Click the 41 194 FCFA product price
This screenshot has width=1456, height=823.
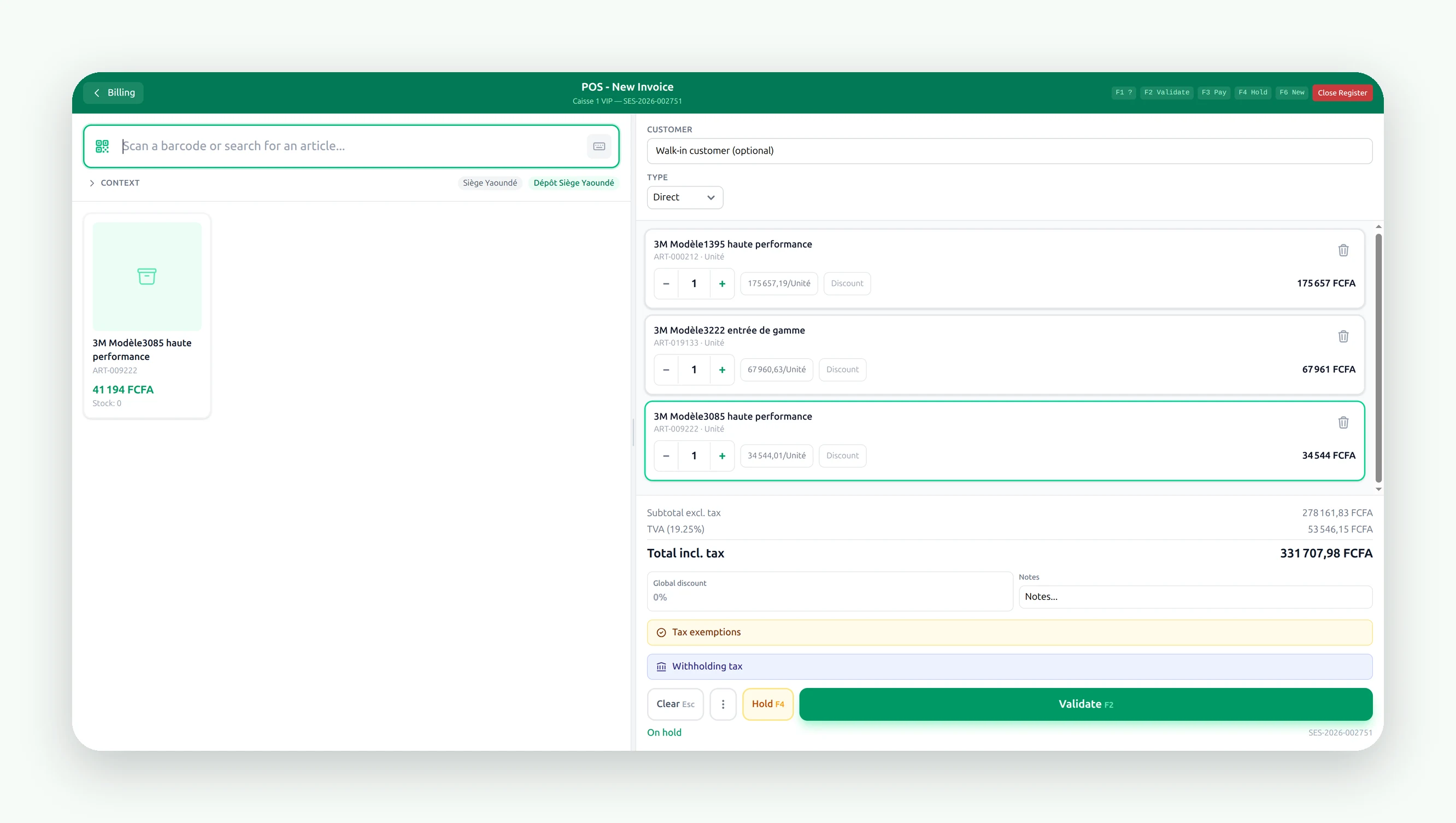pos(123,390)
